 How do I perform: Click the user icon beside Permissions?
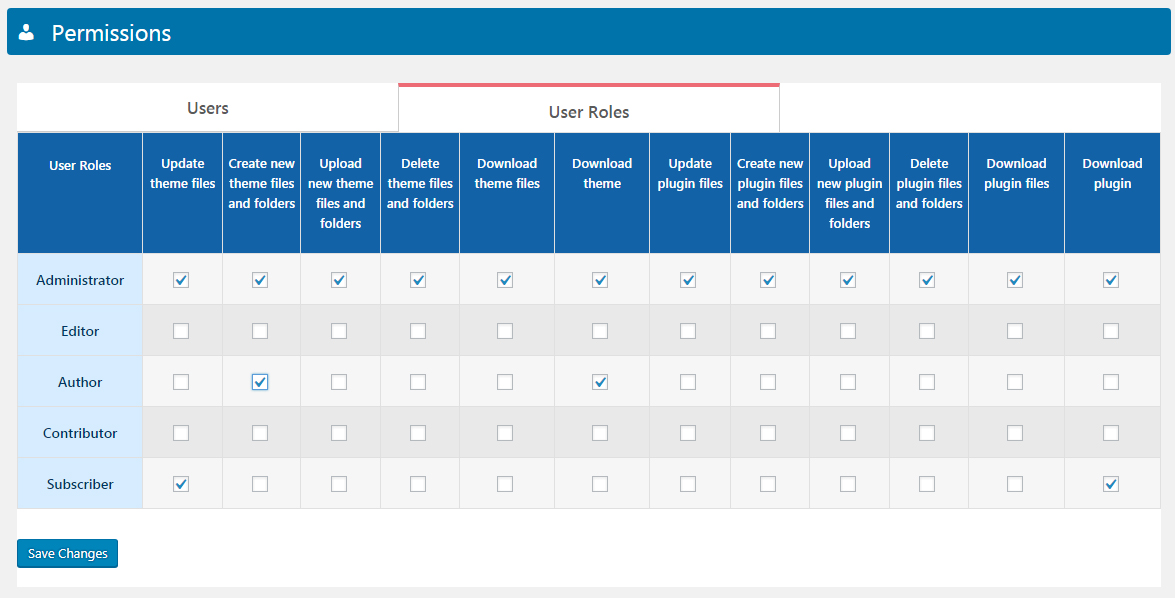point(27,33)
